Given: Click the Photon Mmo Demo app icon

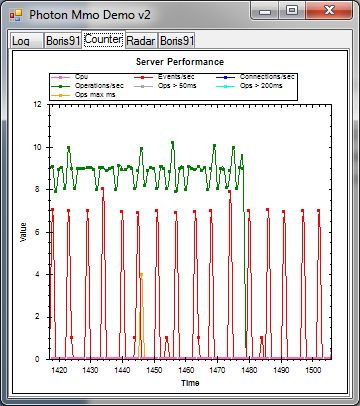Looking at the screenshot, I should pyautogui.click(x=16, y=15).
